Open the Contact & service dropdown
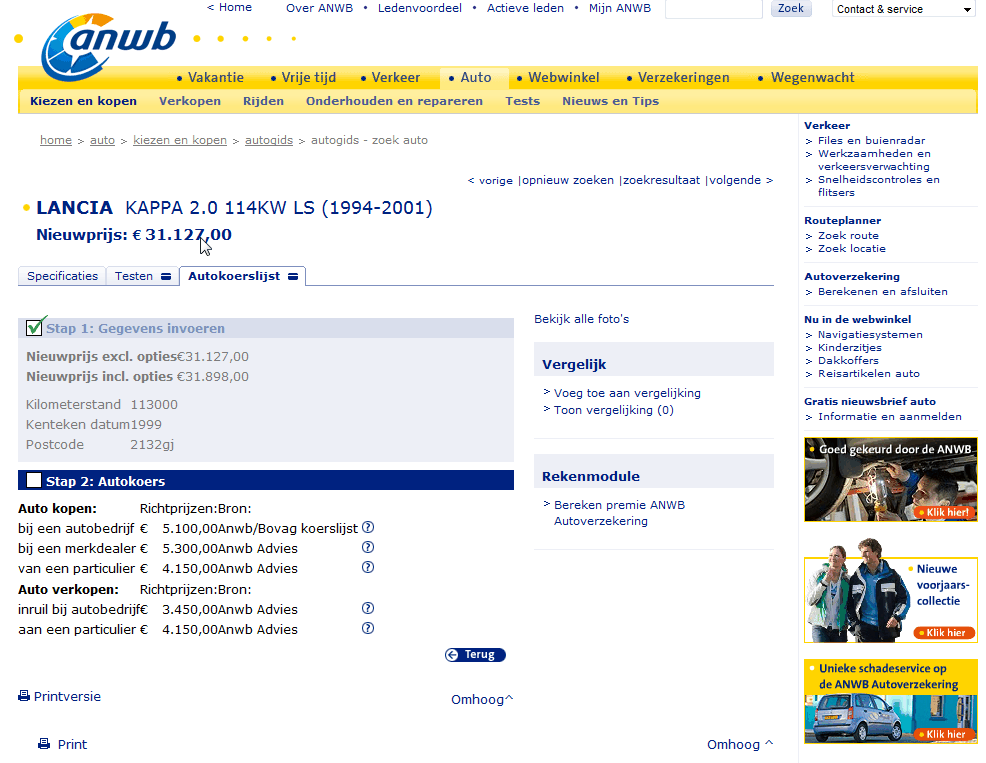The height and width of the screenshot is (763, 986). pos(905,9)
